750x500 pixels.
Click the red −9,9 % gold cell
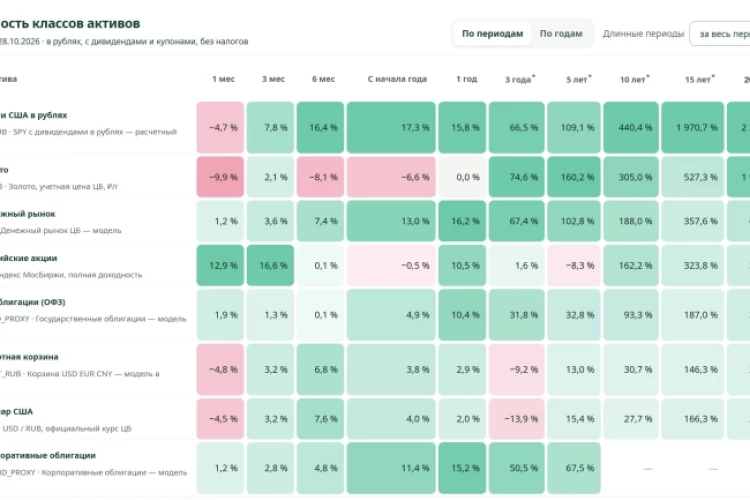(x=220, y=177)
